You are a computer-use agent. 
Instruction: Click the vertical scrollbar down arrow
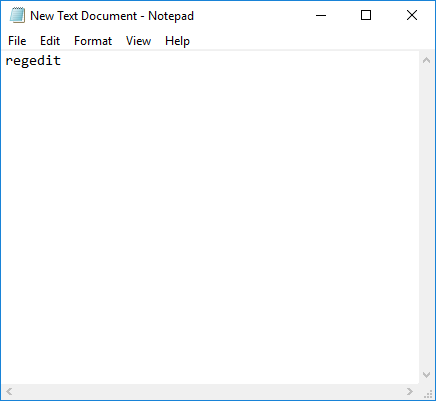[426, 375]
